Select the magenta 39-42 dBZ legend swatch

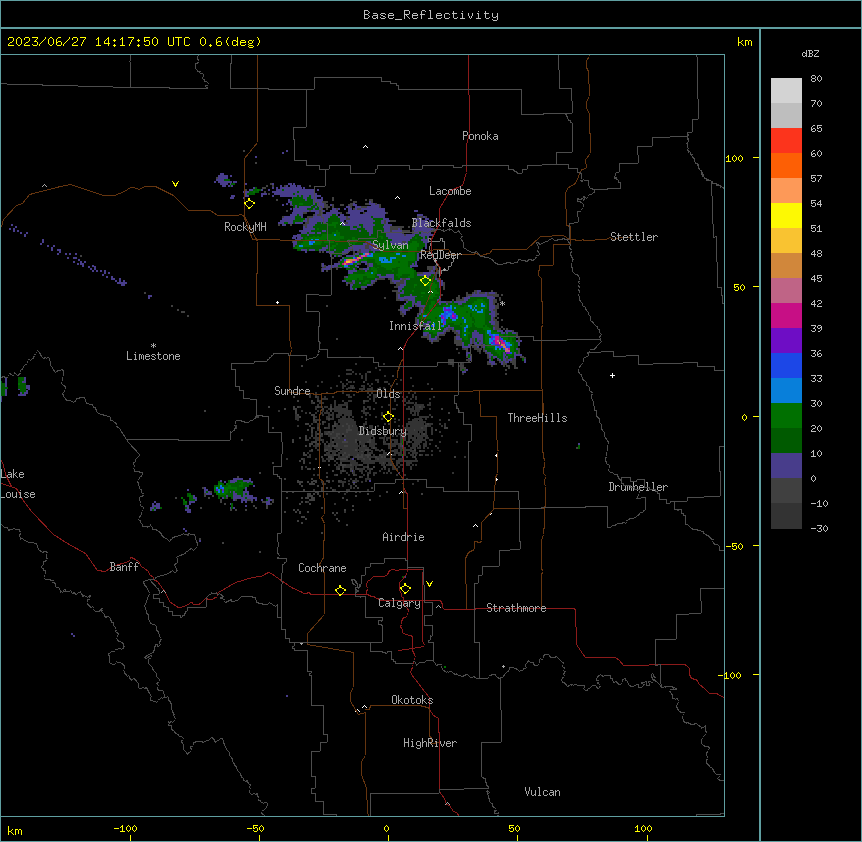(786, 315)
